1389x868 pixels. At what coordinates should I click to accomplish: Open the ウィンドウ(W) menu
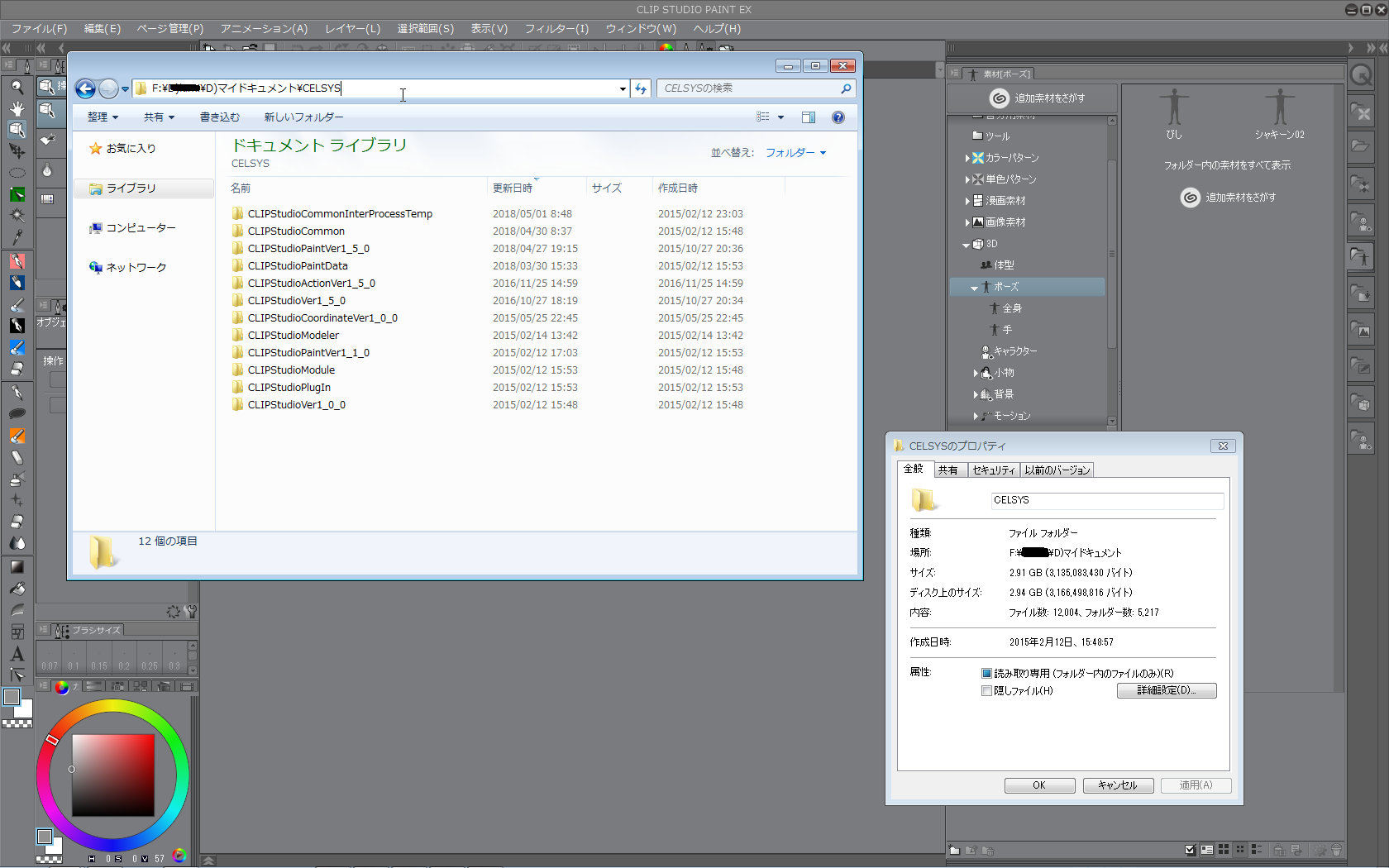pos(641,29)
